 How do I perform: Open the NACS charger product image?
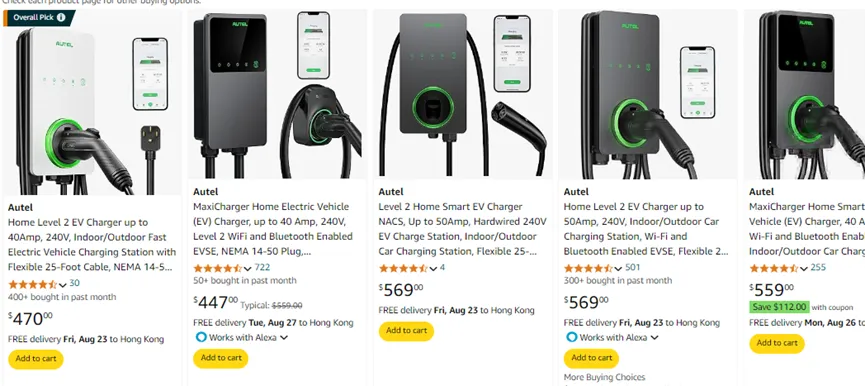tap(463, 94)
